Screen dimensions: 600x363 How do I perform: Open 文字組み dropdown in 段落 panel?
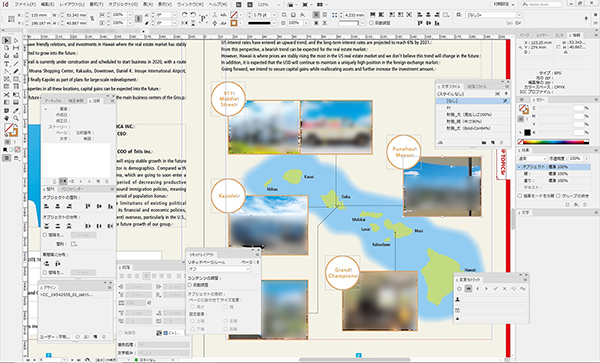(x=164, y=352)
